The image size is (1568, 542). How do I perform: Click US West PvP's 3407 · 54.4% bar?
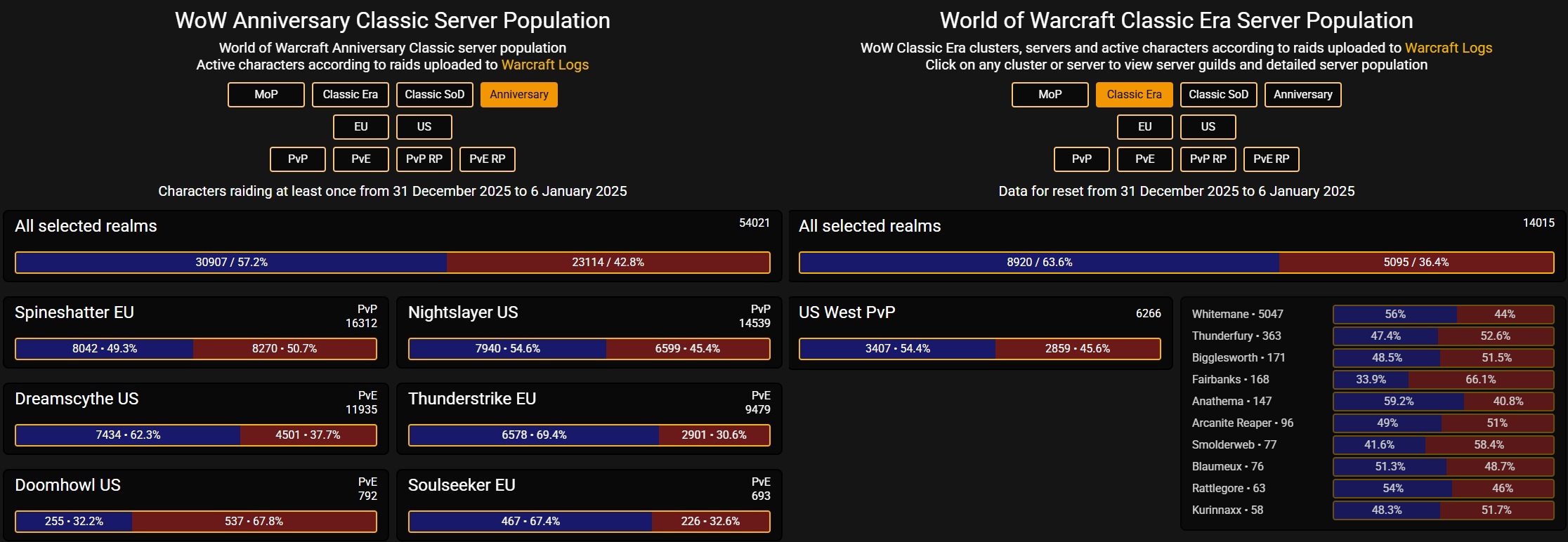(897, 349)
